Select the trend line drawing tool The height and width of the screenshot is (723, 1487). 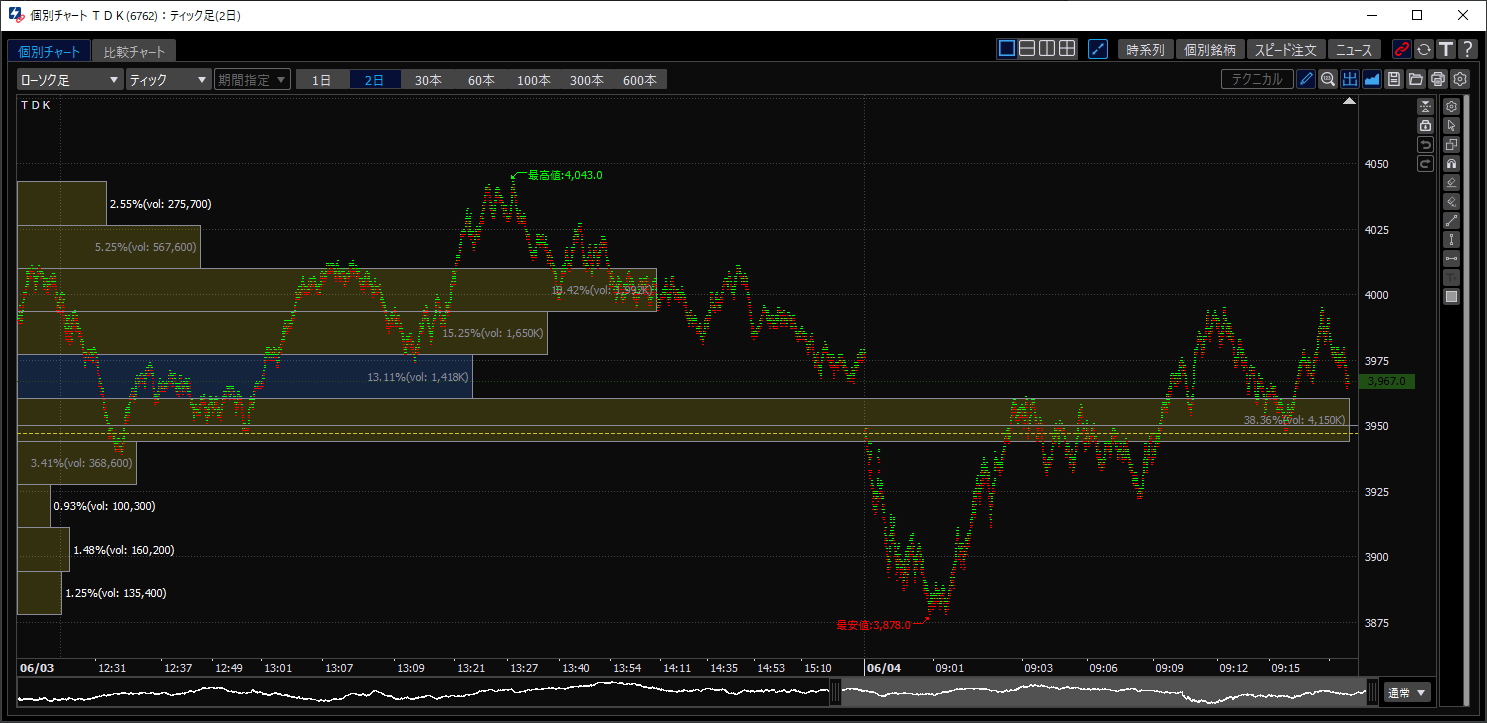coord(1451,220)
